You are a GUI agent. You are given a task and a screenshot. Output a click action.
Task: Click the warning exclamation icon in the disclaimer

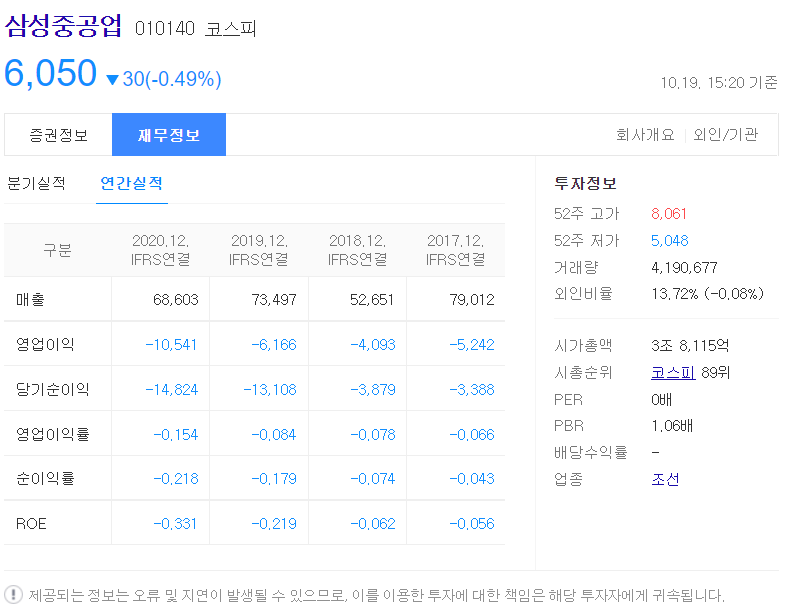(x=14, y=594)
